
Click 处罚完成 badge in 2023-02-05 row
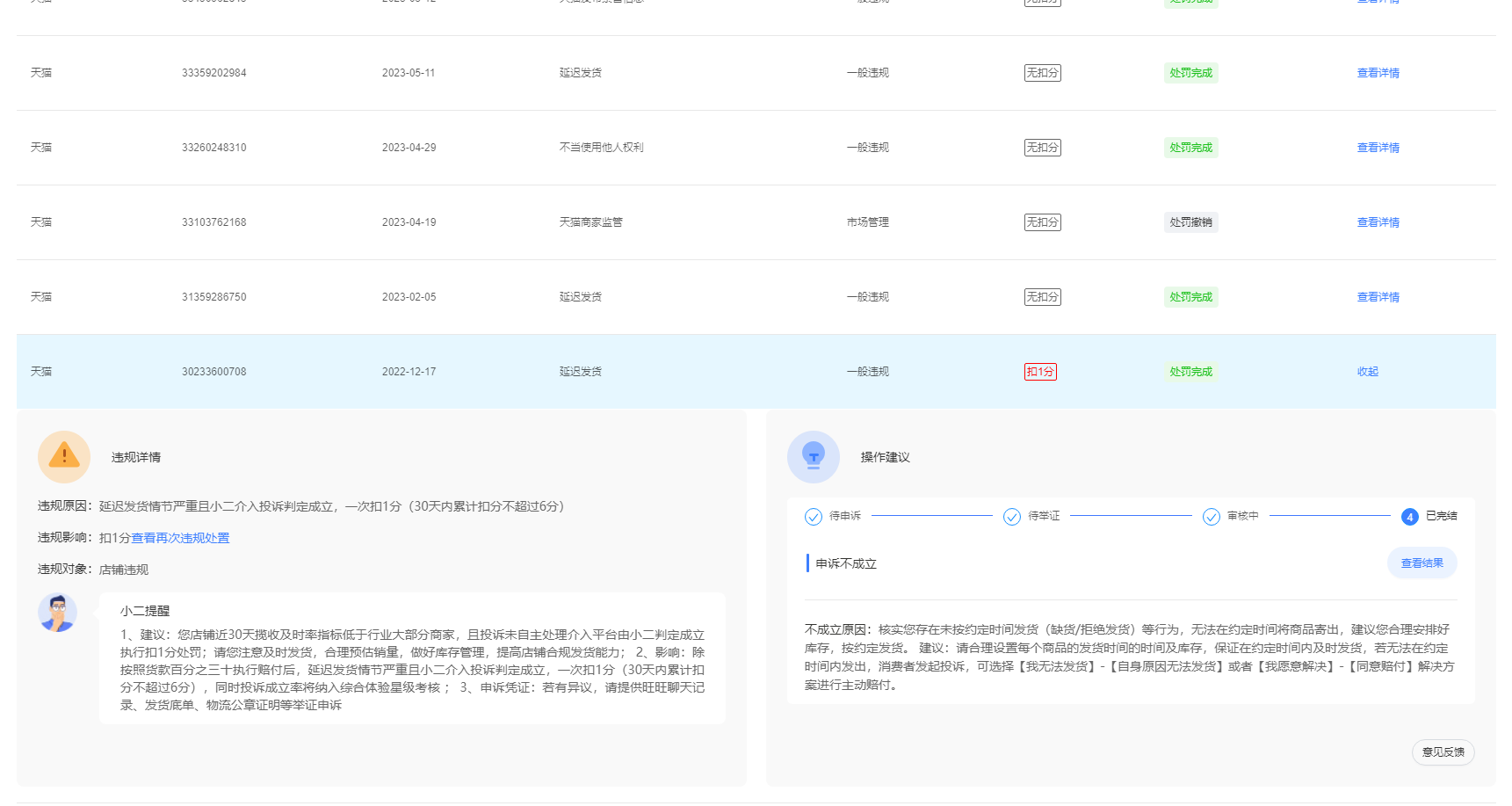(1191, 297)
